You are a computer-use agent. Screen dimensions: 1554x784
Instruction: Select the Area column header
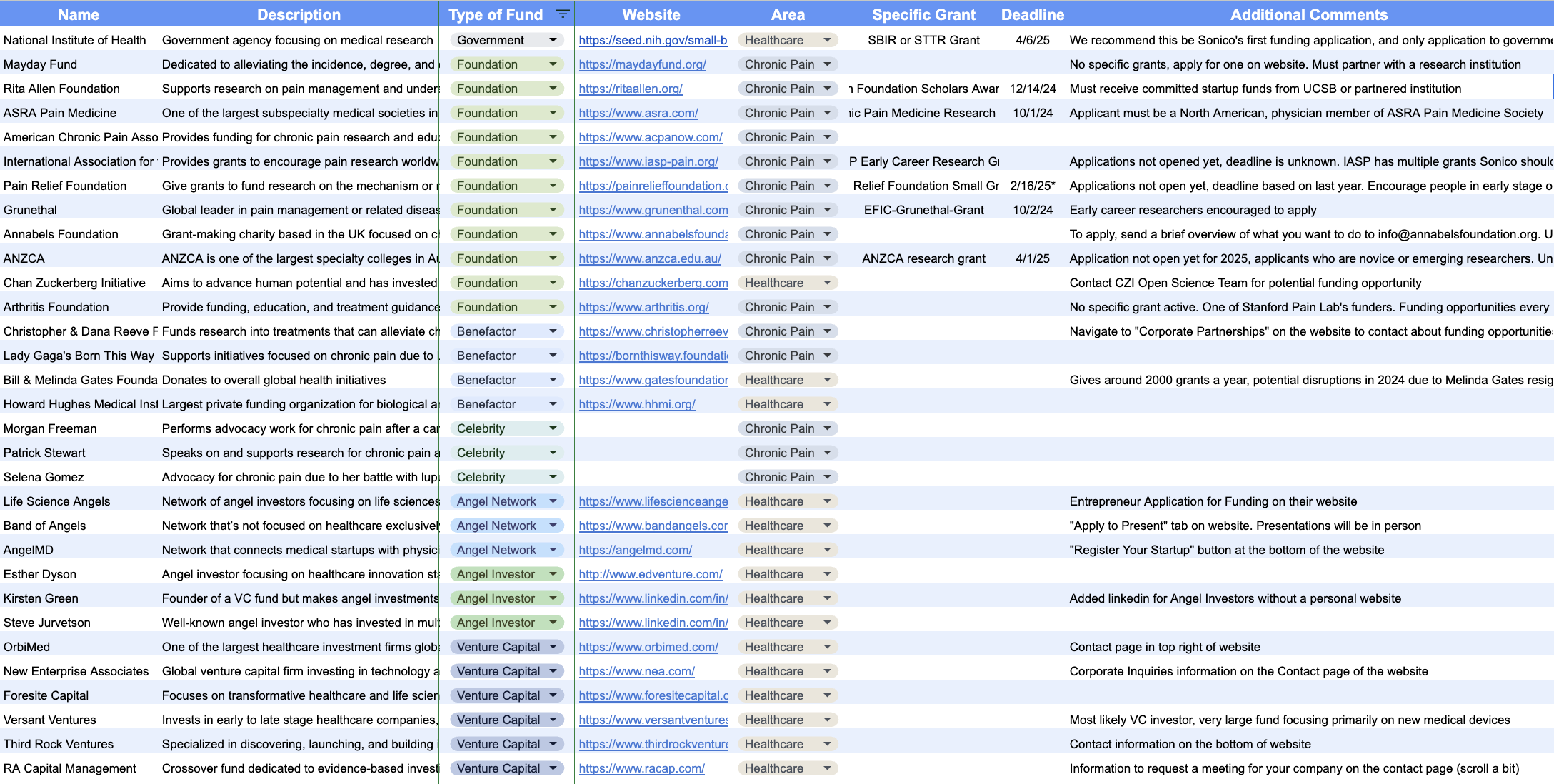788,14
